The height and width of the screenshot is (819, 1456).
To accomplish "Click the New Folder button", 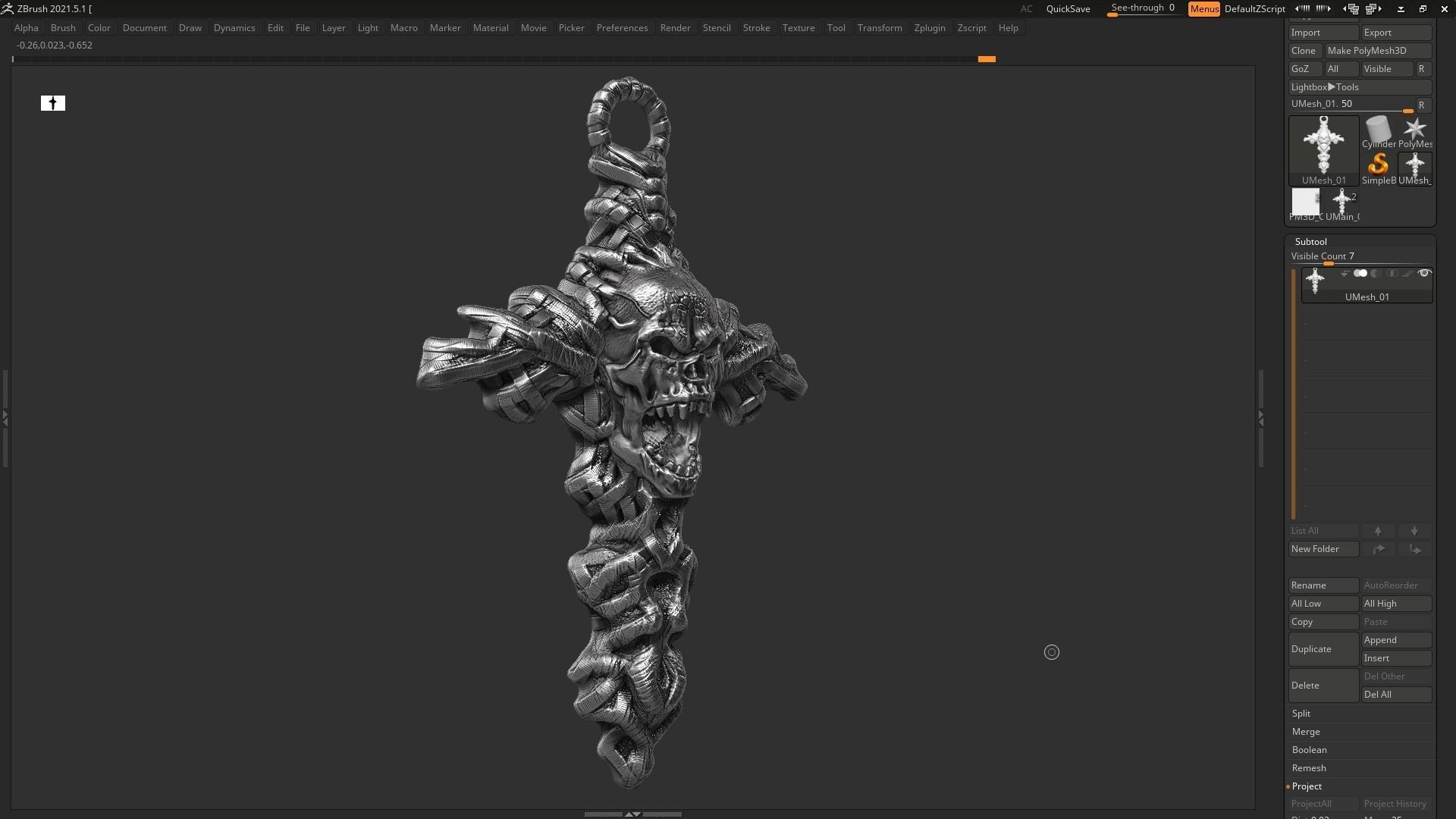I will click(x=1323, y=549).
